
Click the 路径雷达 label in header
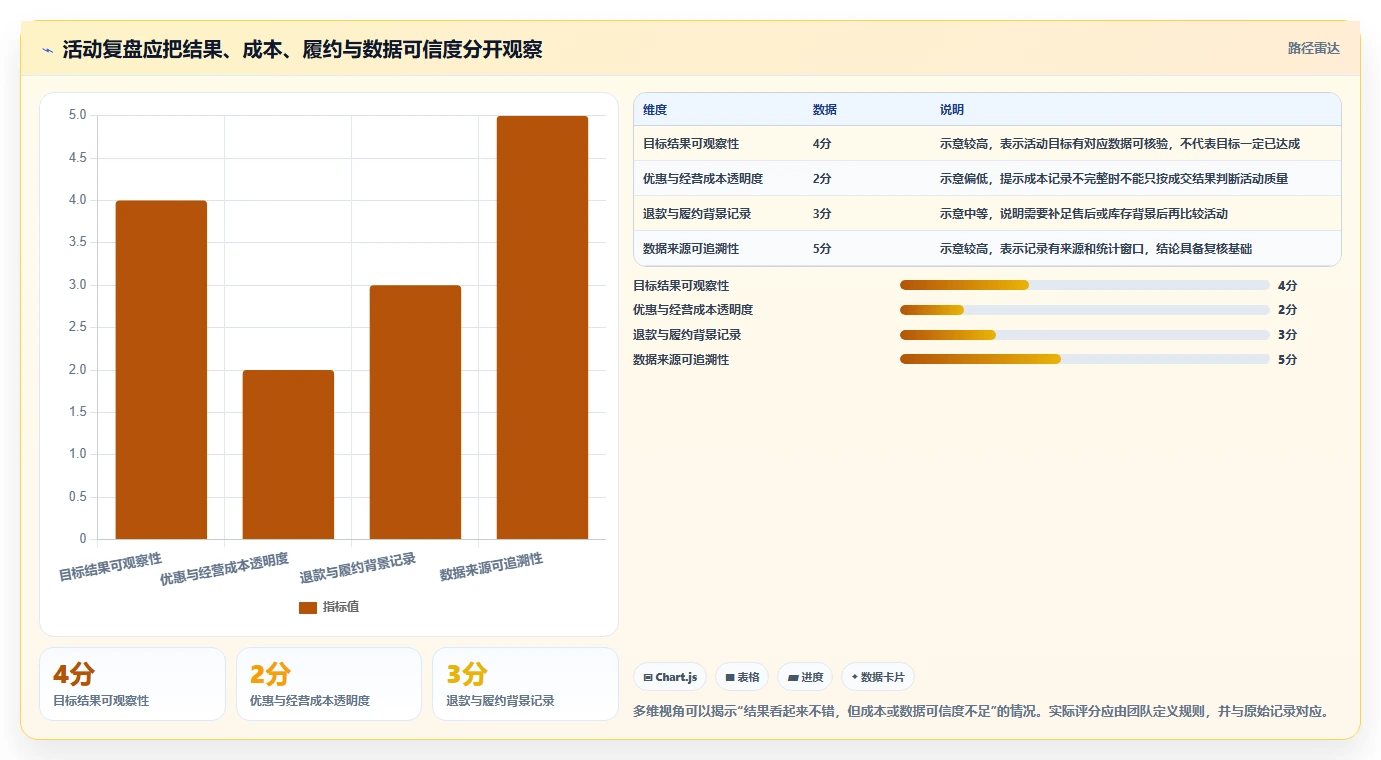click(1313, 48)
